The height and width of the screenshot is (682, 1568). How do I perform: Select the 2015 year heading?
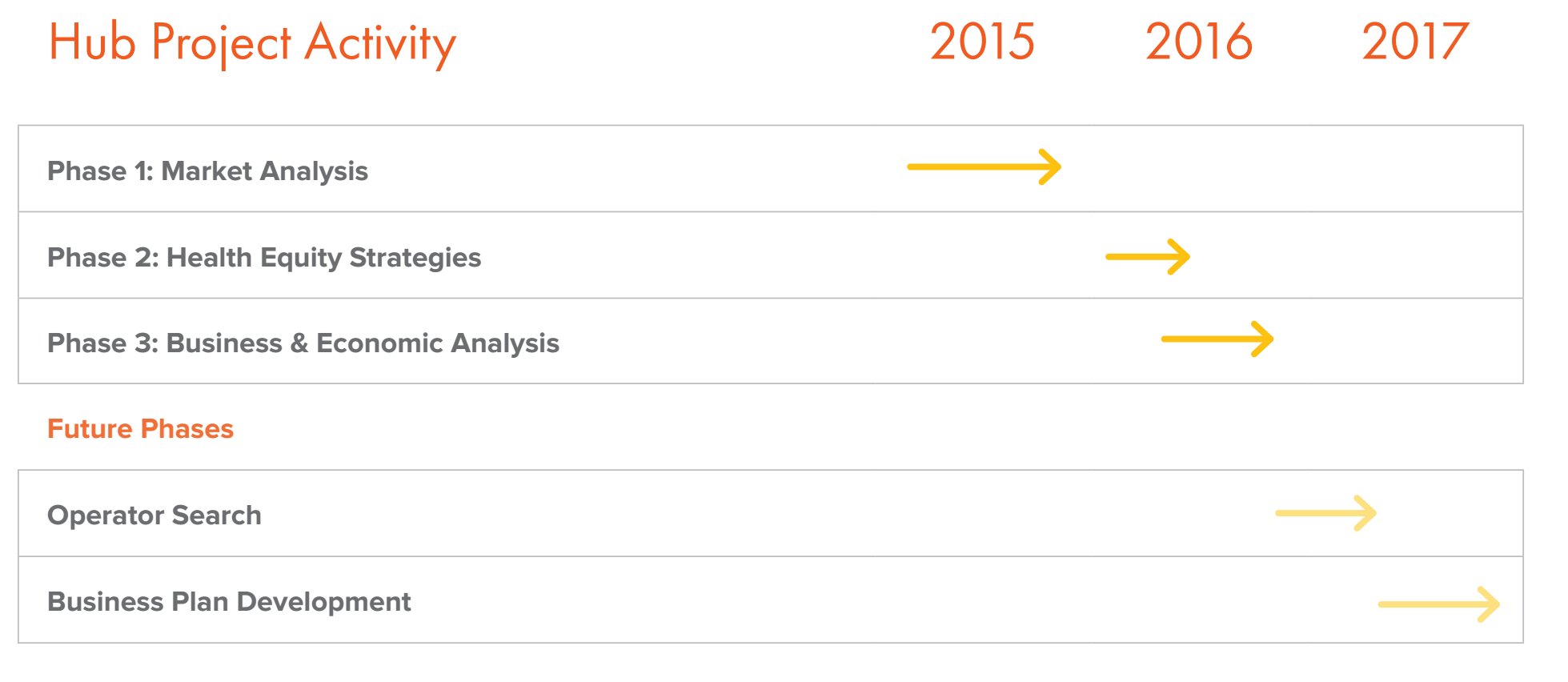pyautogui.click(x=982, y=42)
